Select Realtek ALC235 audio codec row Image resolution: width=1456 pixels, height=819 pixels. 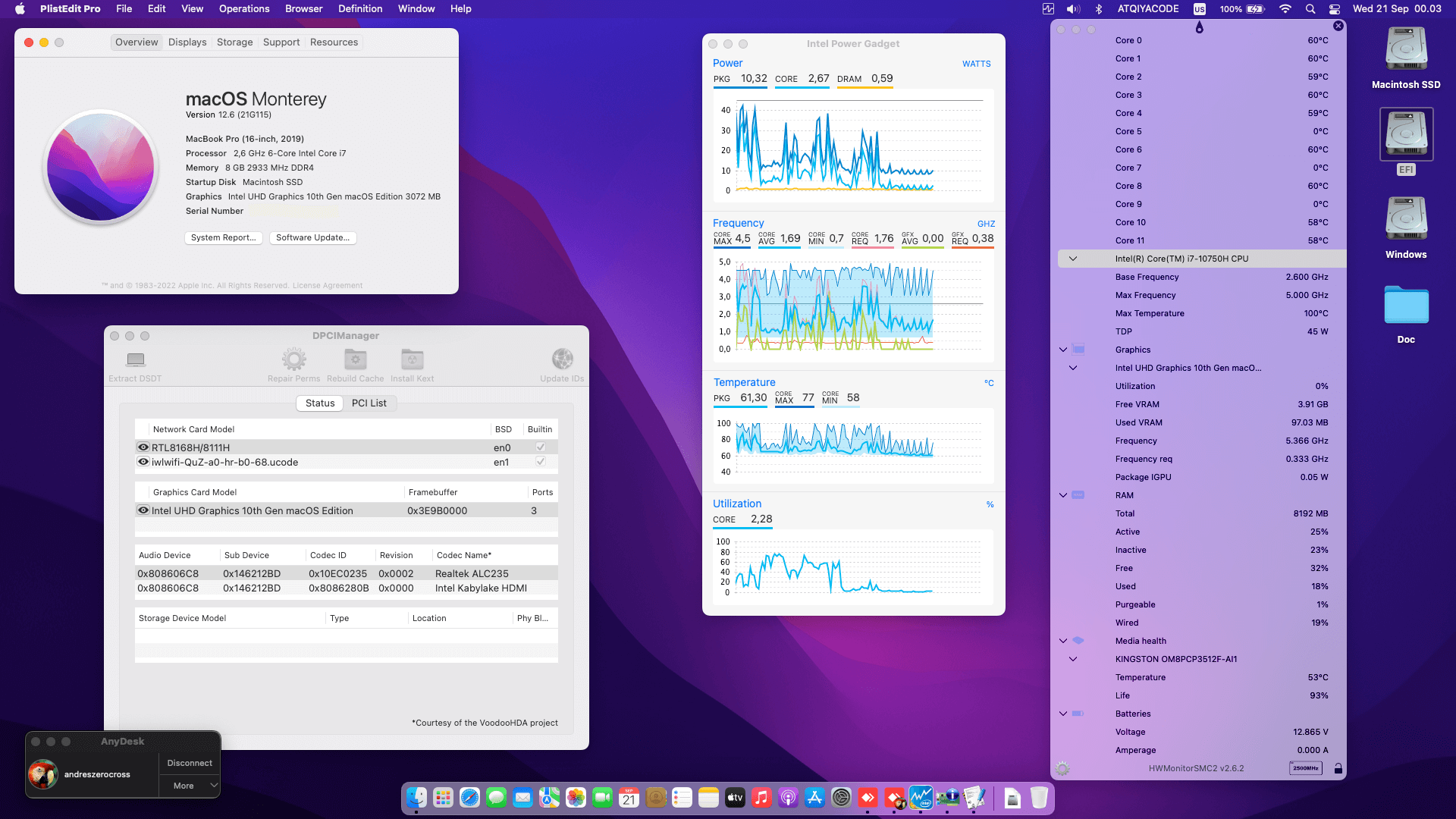pos(347,574)
